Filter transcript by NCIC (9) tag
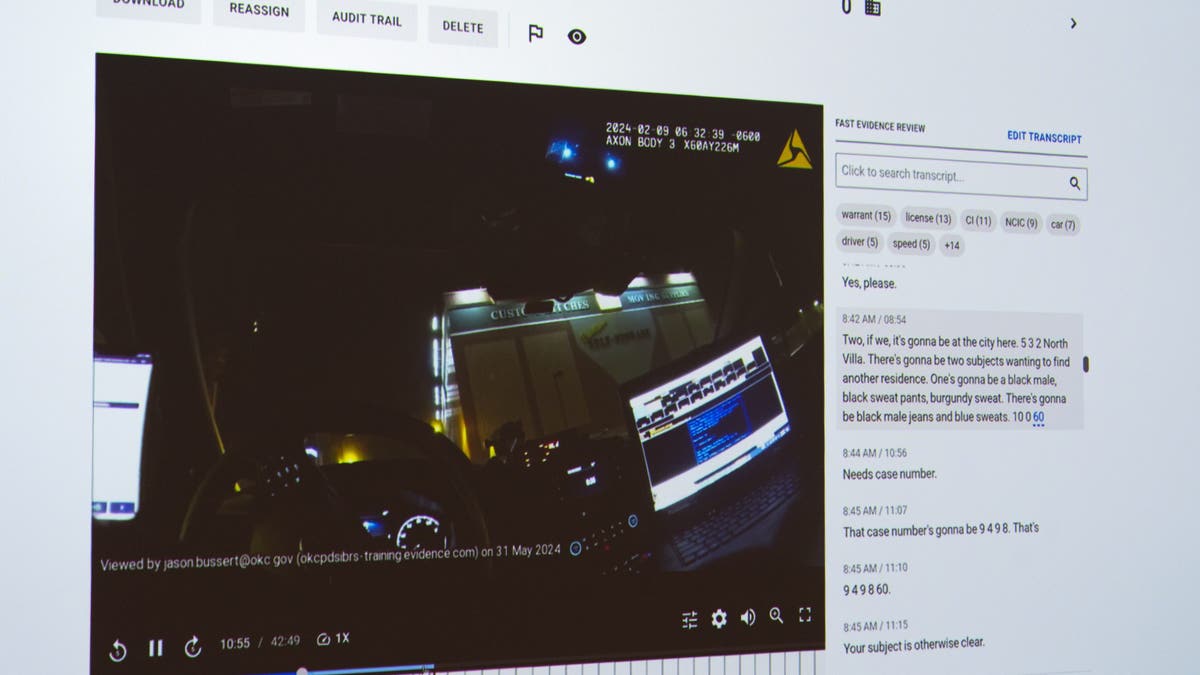1200x675 pixels. click(x=1021, y=223)
